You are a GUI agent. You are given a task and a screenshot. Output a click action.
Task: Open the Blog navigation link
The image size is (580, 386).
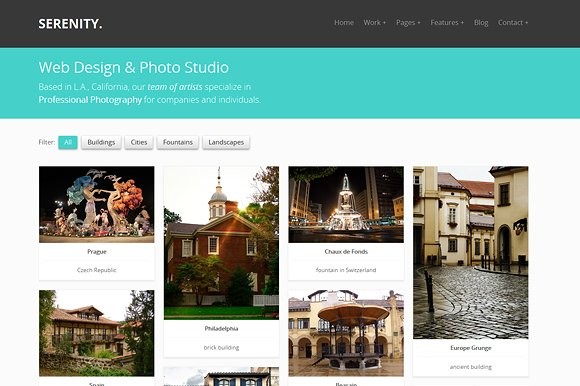click(481, 23)
